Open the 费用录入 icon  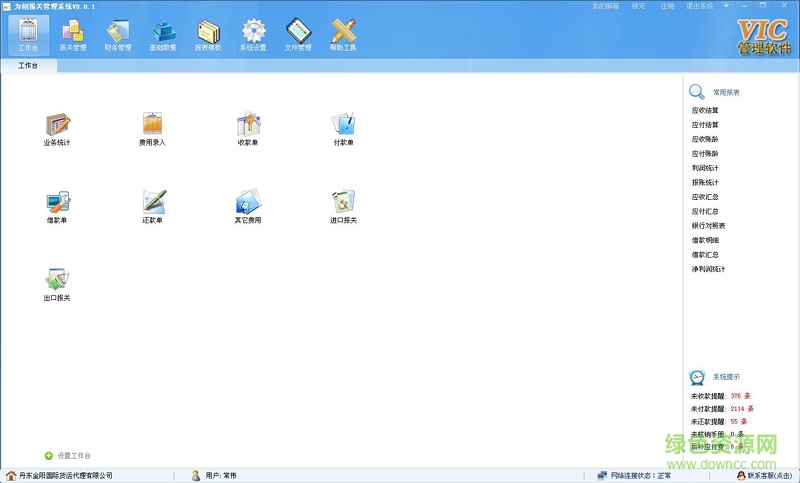152,125
